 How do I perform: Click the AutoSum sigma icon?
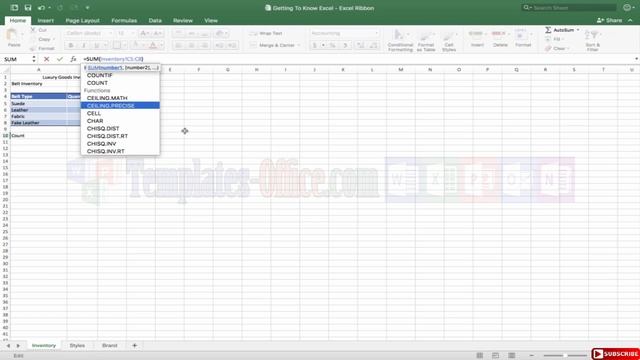click(548, 30)
